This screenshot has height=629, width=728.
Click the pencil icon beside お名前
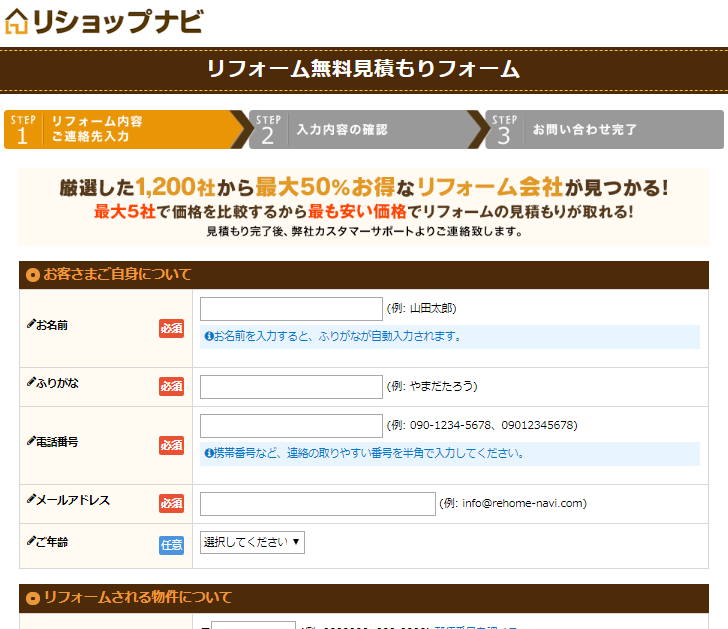(x=31, y=325)
